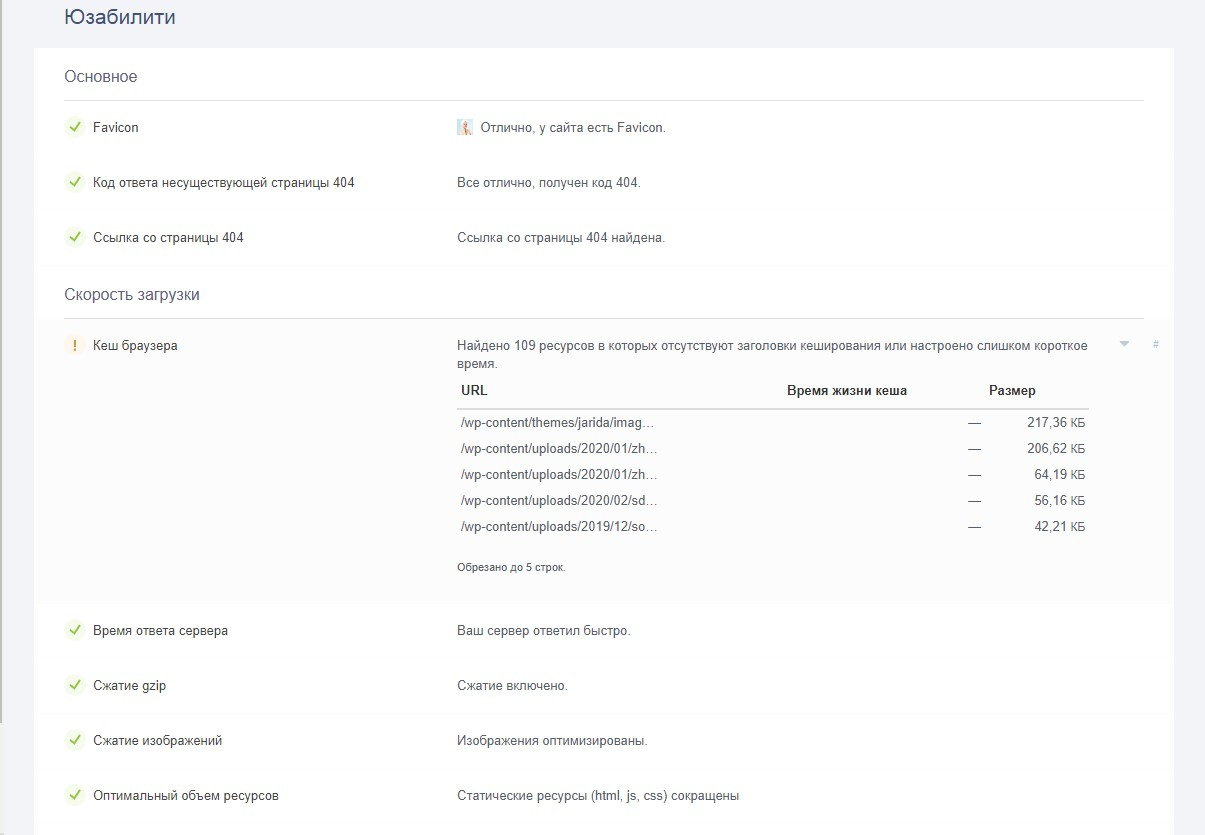Viewport: 1205px width, 835px height.
Task: Click the site favicon thumbnail image
Action: pyautogui.click(x=465, y=127)
